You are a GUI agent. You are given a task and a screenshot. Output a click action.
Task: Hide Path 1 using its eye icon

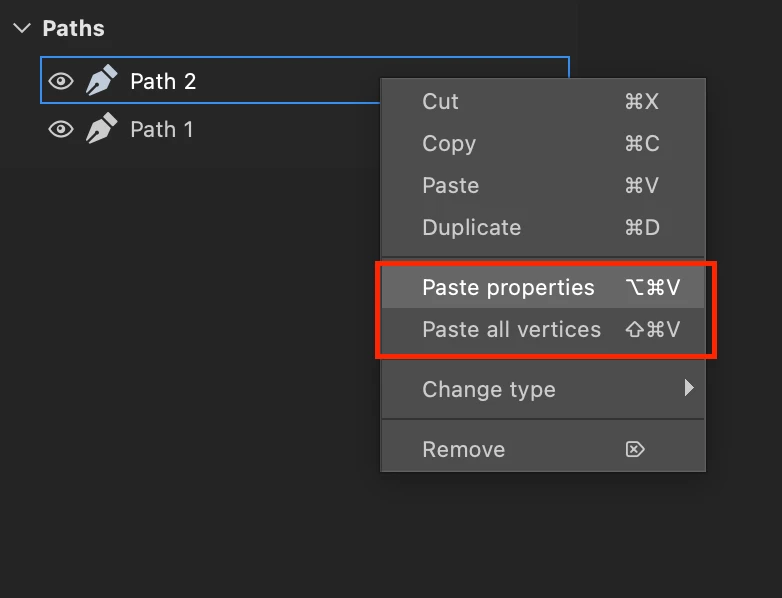(61, 129)
